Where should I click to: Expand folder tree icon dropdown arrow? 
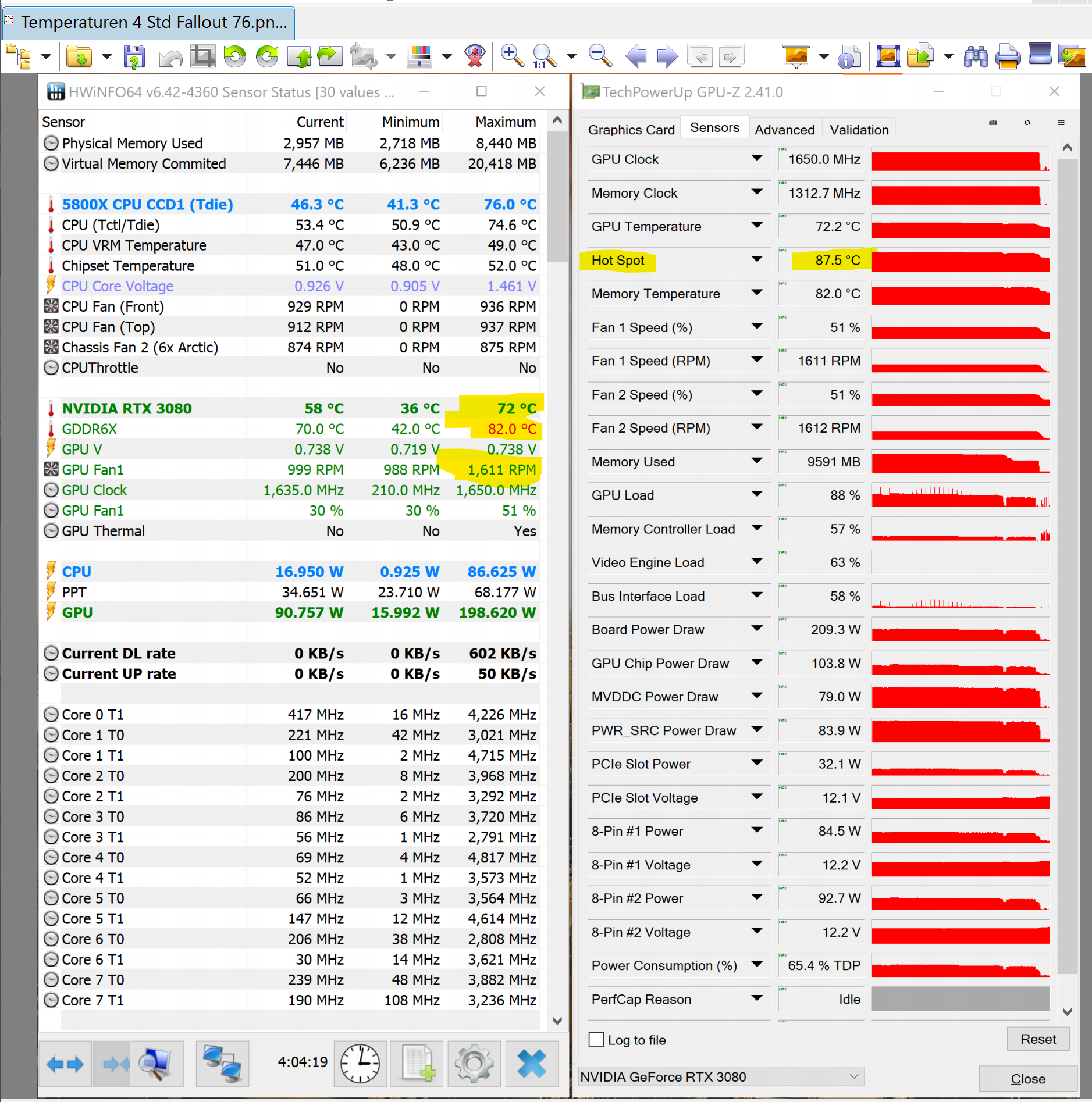[x=46, y=57]
